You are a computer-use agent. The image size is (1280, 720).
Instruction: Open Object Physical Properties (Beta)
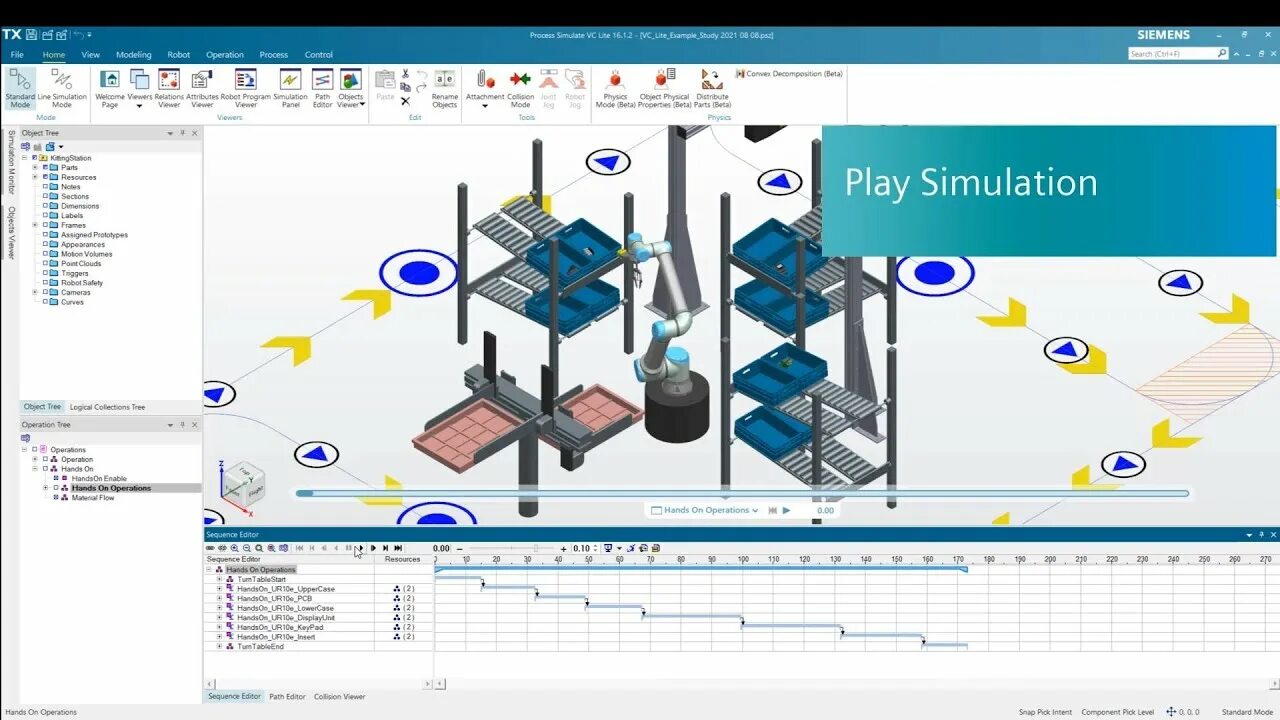[x=664, y=88]
